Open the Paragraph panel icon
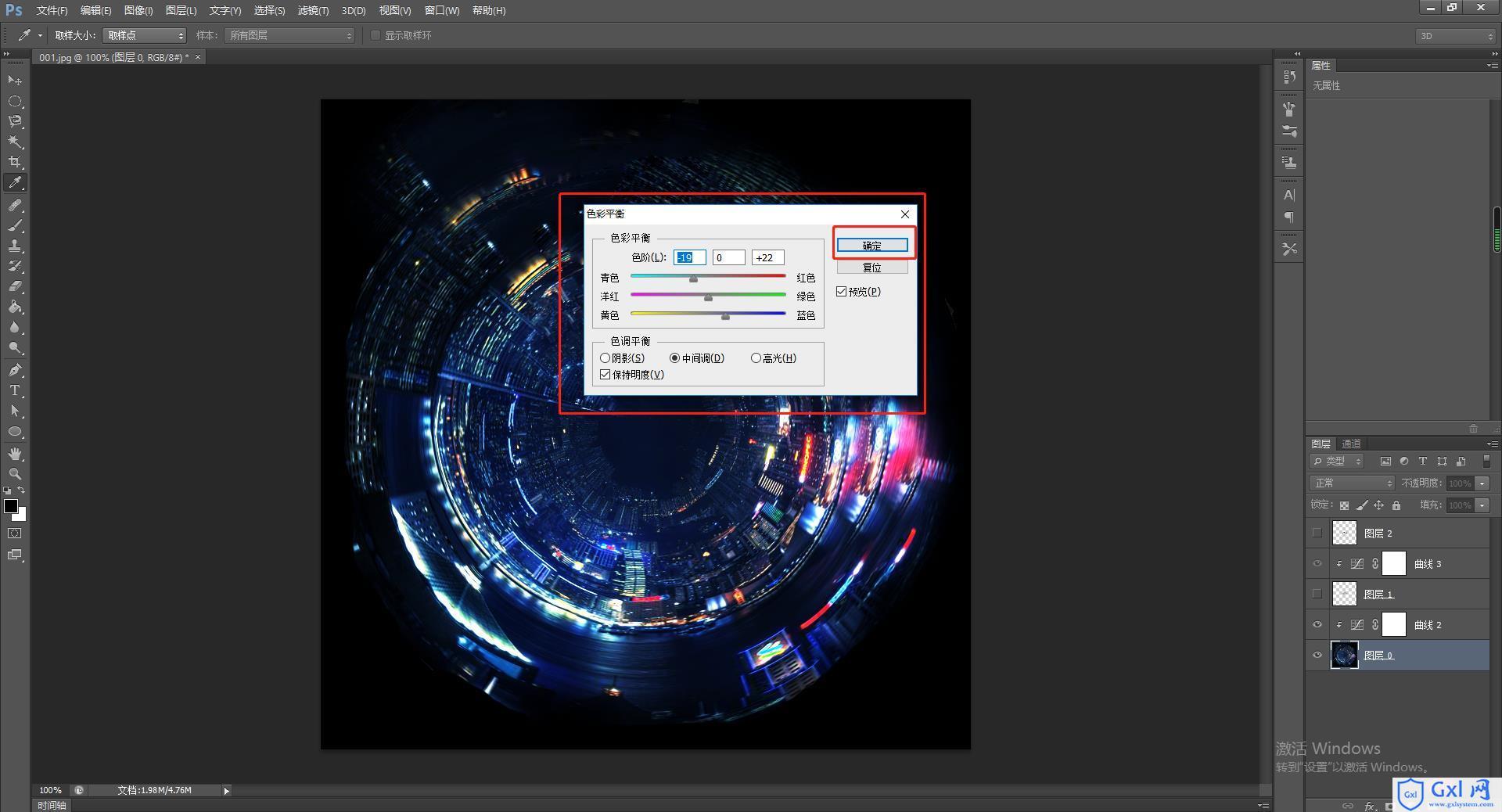The image size is (1502, 812). [1289, 217]
